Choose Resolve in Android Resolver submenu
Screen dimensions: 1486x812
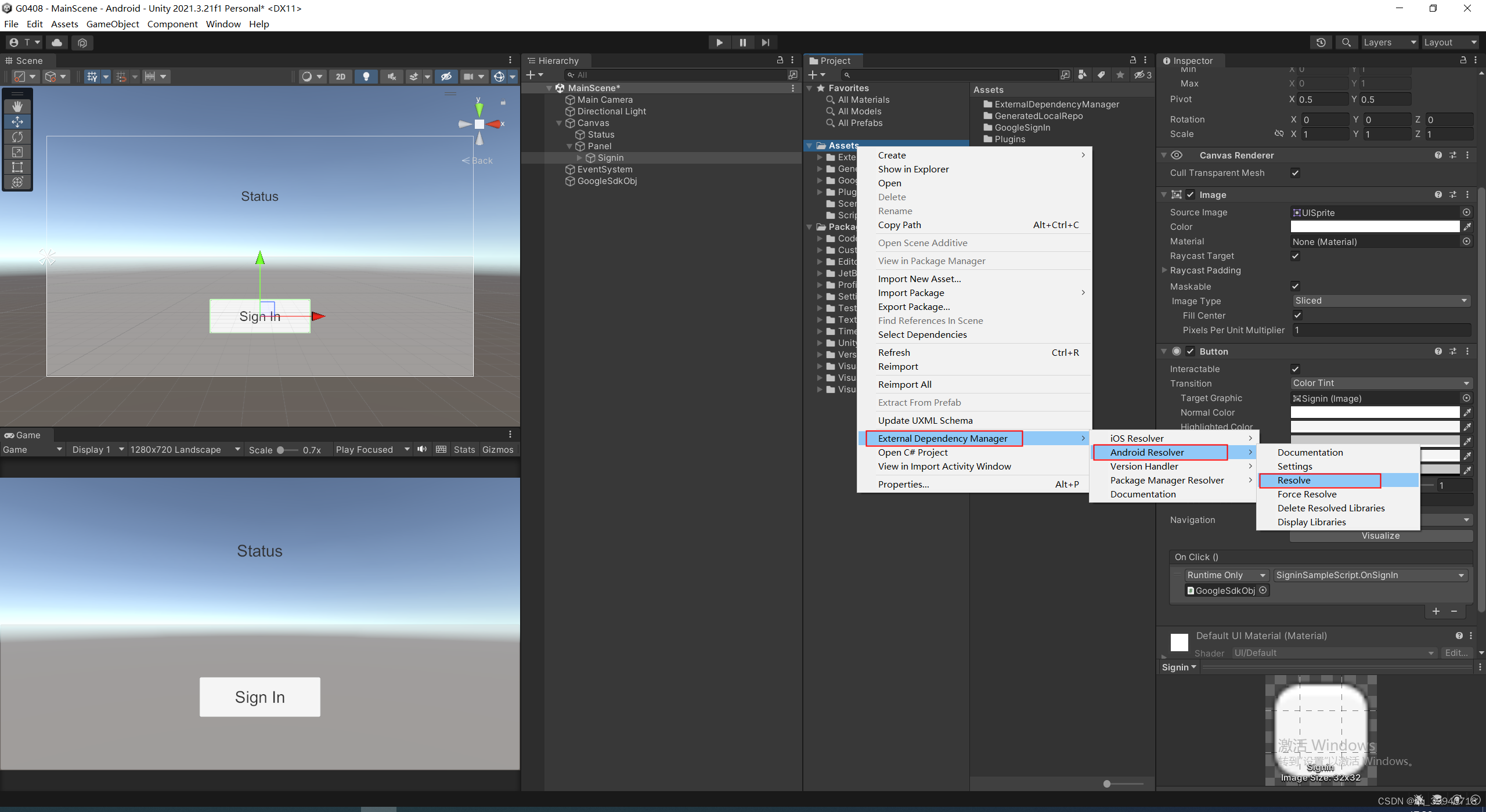[x=1294, y=480]
